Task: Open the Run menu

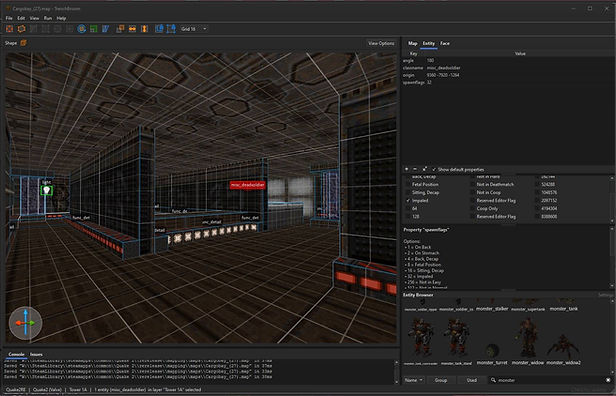Action: 48,18
